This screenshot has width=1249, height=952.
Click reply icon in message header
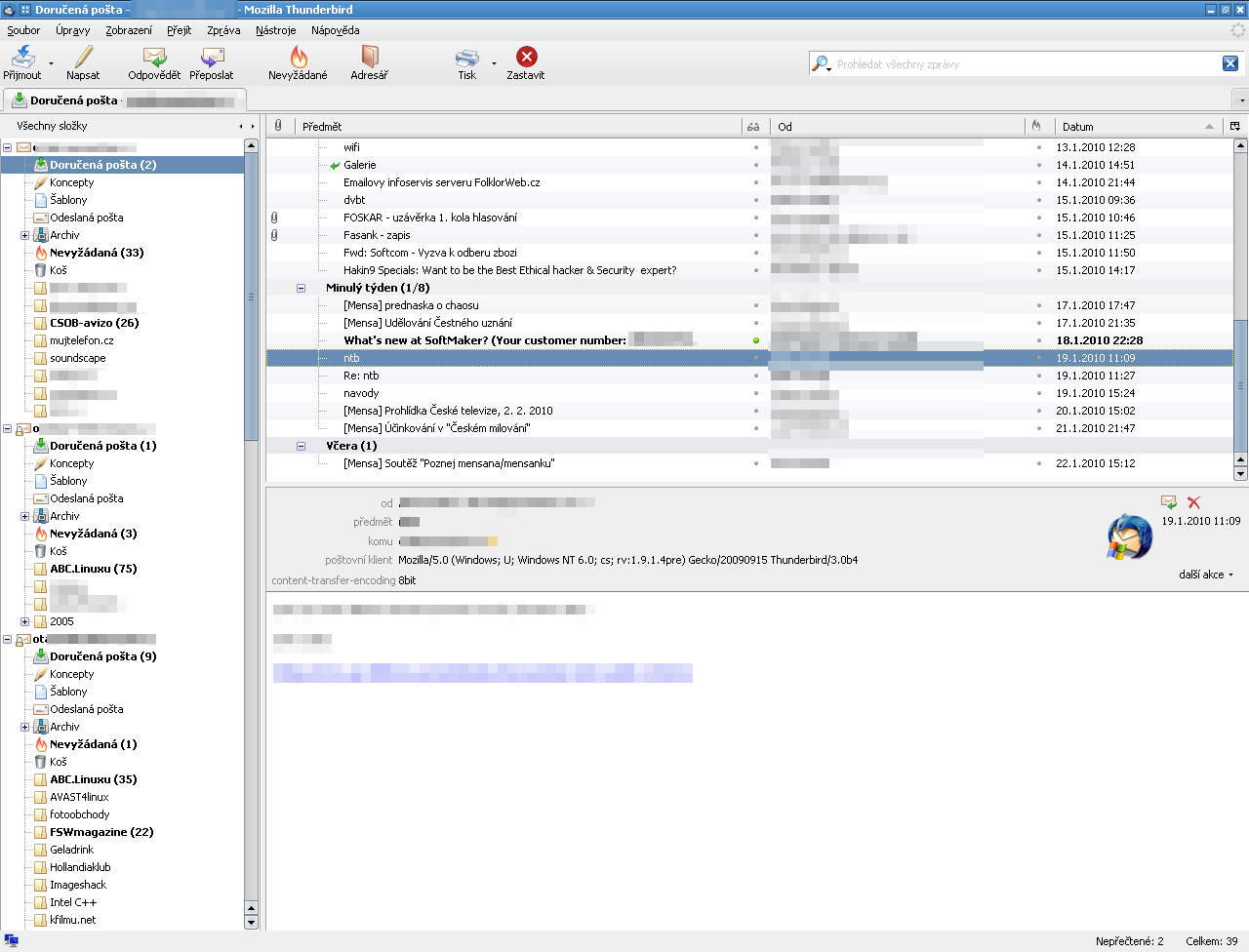coord(1169,502)
